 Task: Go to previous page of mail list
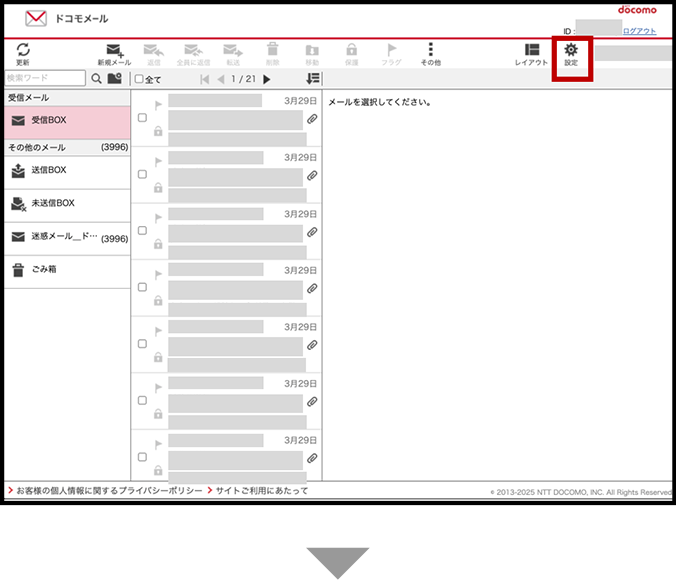click(221, 79)
